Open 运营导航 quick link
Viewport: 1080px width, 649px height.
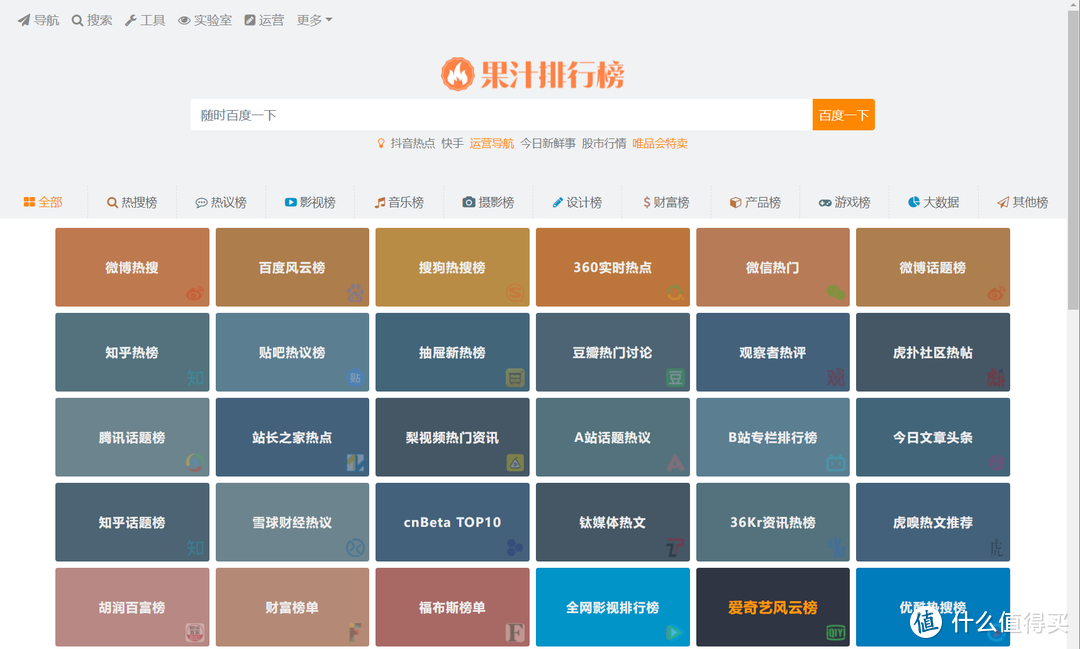pyautogui.click(x=492, y=143)
